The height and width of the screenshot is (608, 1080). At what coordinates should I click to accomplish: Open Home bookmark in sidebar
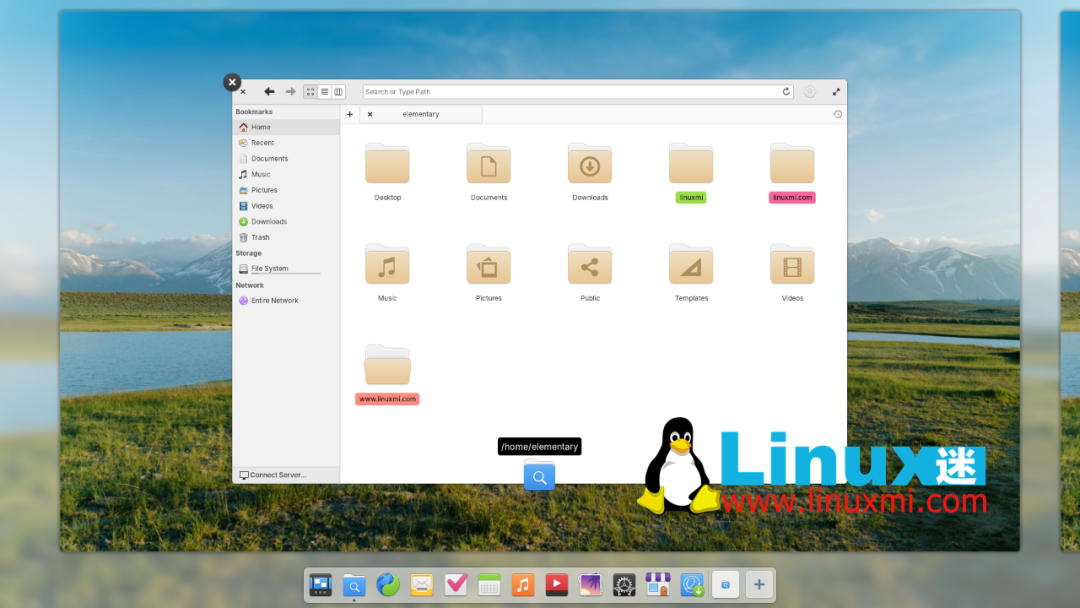[286, 127]
